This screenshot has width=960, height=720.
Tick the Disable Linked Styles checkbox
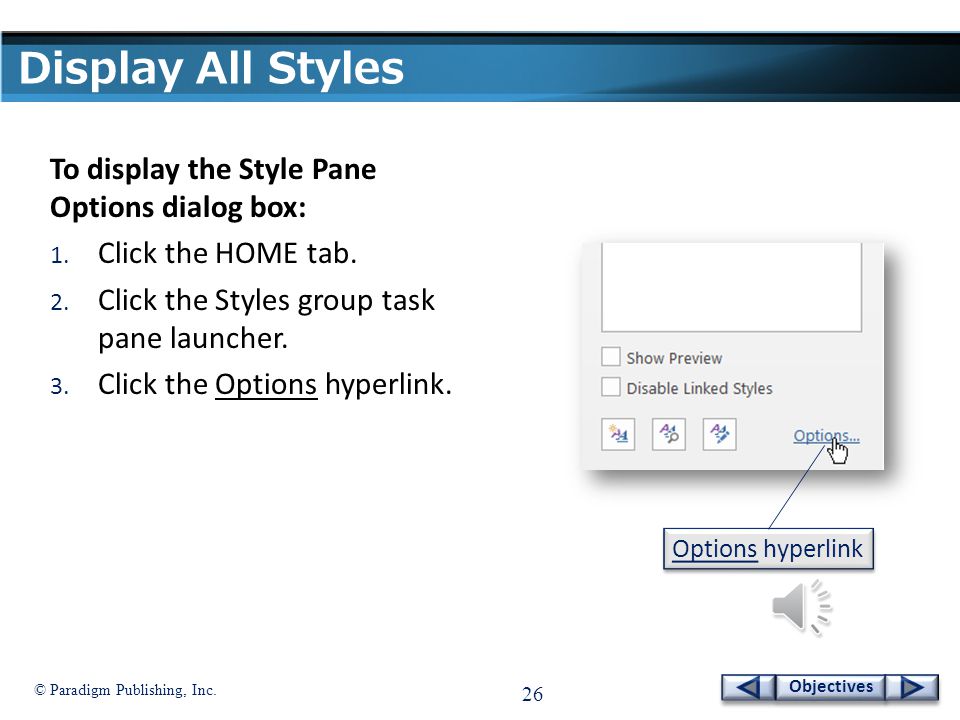pyautogui.click(x=610, y=387)
